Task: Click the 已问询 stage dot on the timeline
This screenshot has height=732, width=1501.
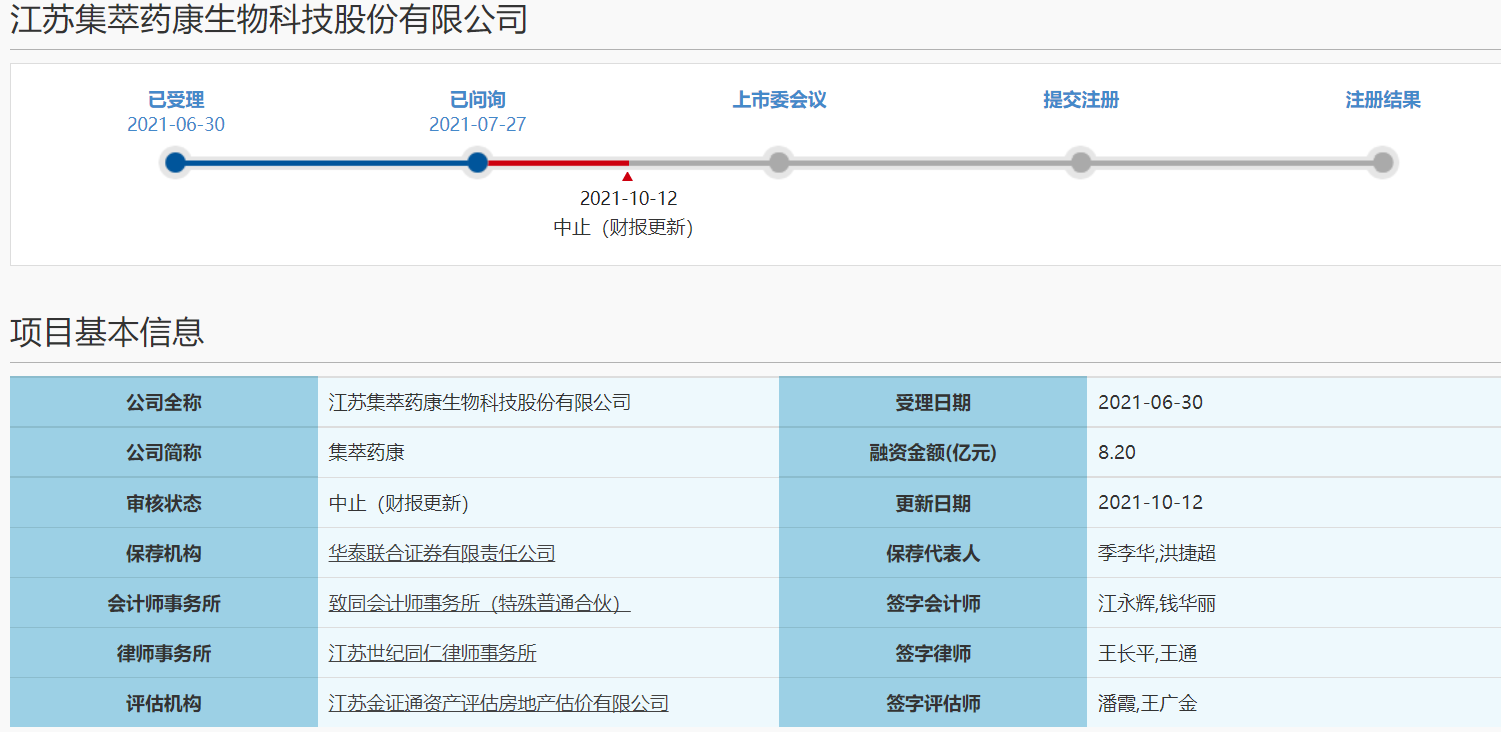Action: [478, 162]
